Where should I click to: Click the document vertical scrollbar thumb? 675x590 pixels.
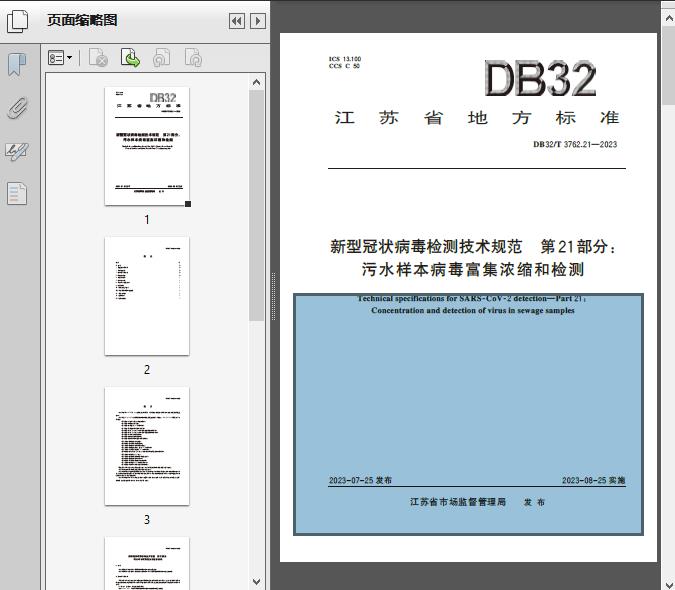(669, 65)
